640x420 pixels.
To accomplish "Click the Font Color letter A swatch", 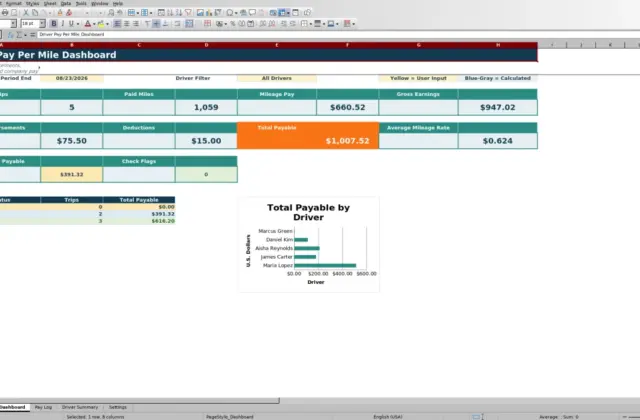I will pyautogui.click(x=88, y=24).
